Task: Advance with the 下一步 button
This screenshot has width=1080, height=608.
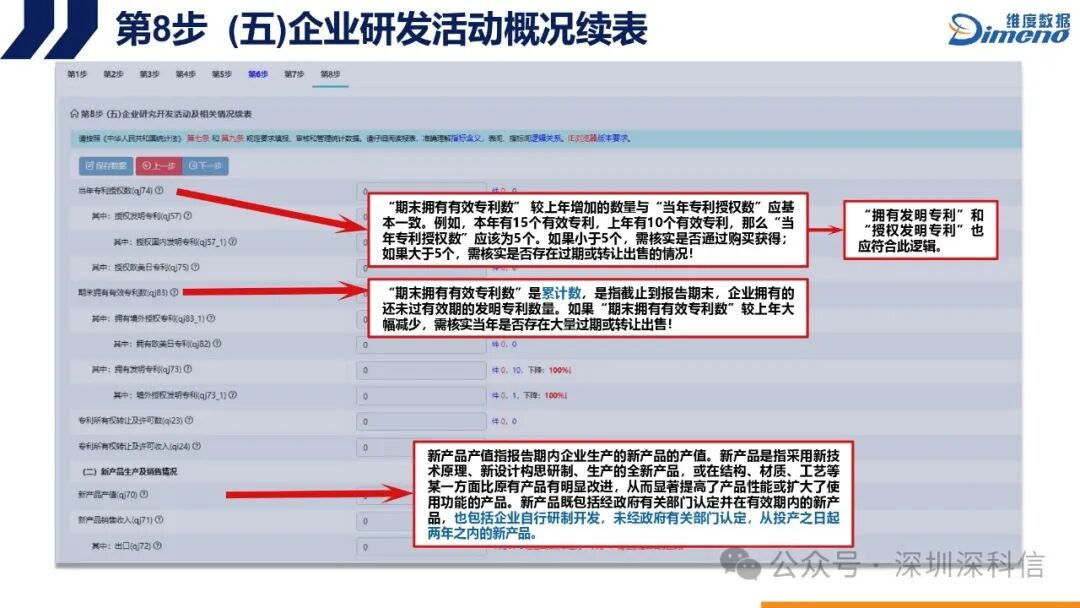Action: pos(205,166)
